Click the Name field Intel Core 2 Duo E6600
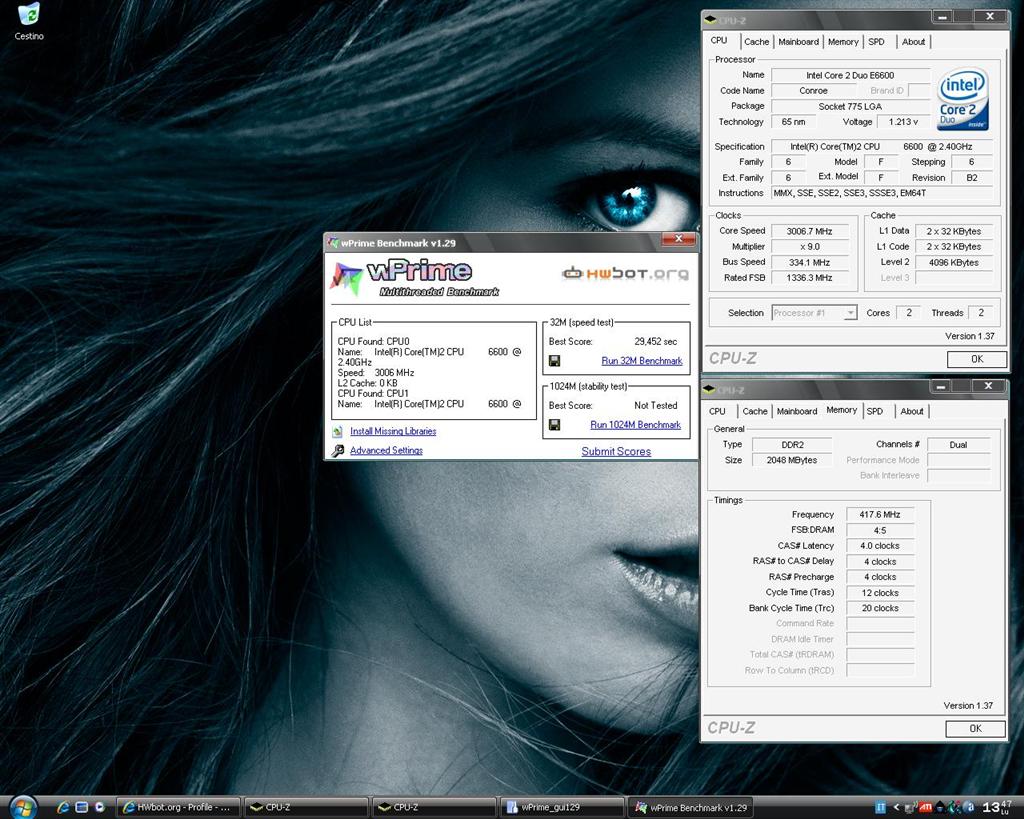Screen dimensions: 1024x819 [x=850, y=75]
